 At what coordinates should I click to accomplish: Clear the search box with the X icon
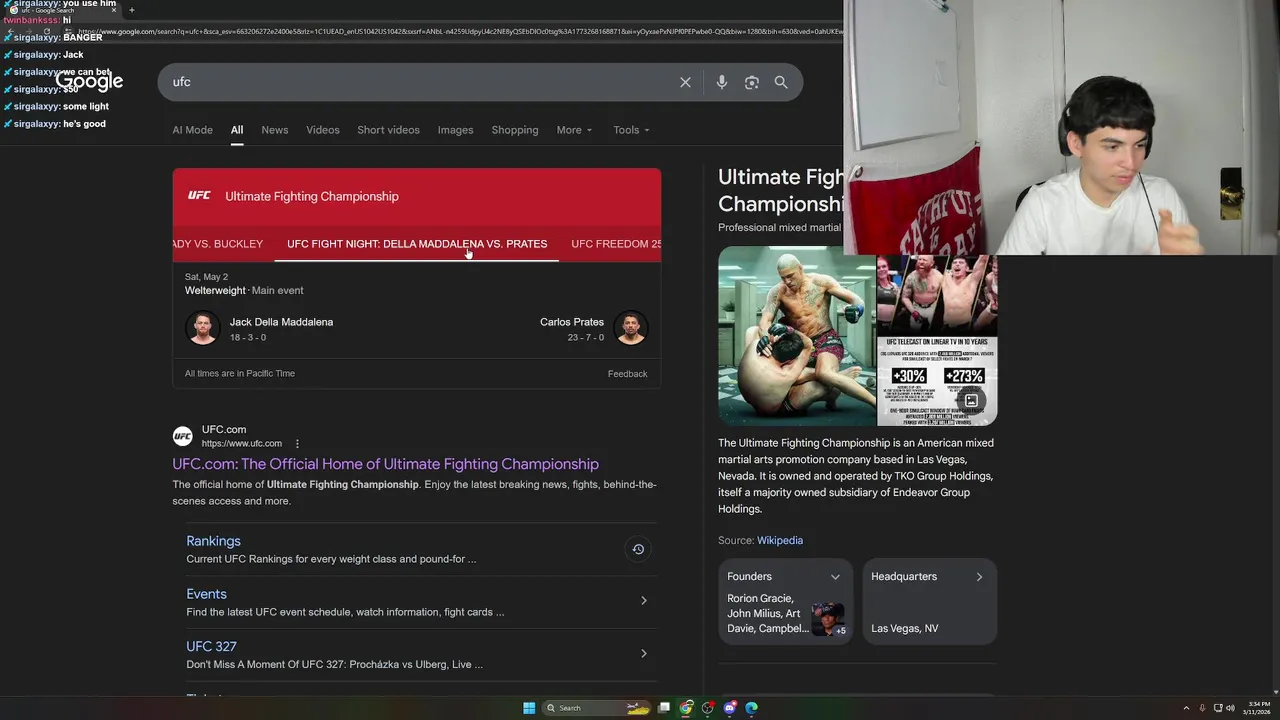point(685,82)
